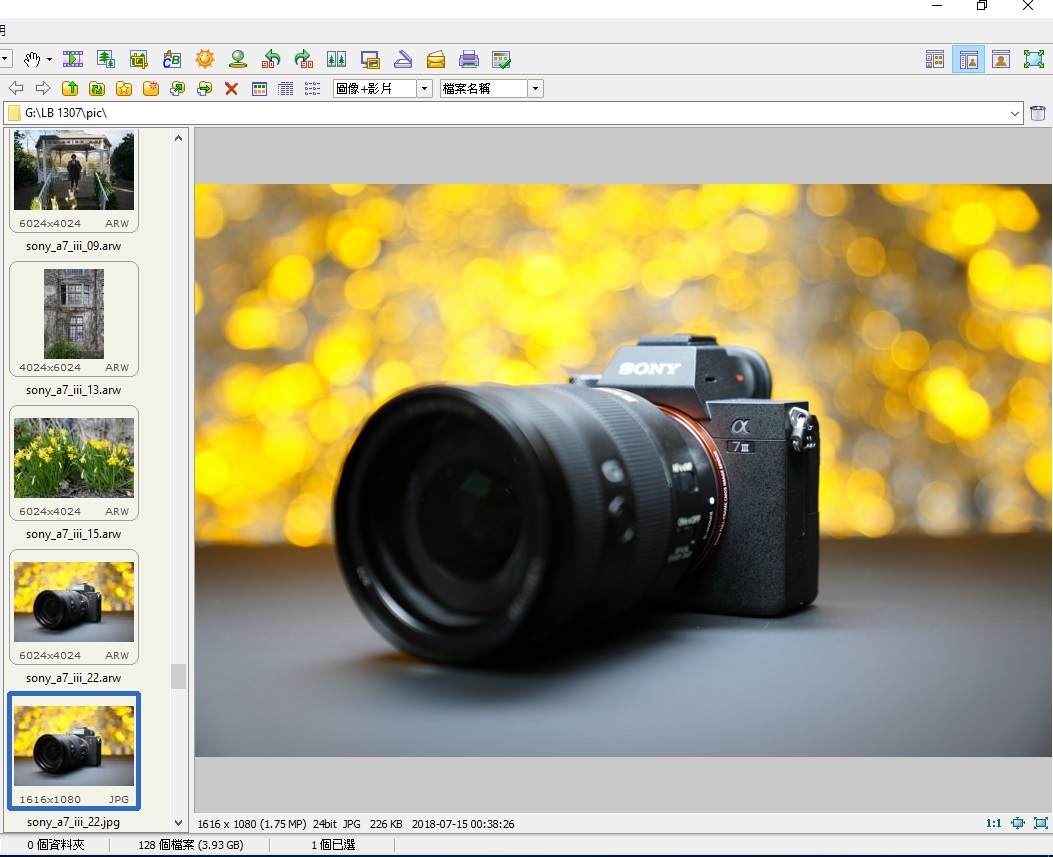The height and width of the screenshot is (857, 1053).
Task: Click the sony_a7_iii_13.arw filename label
Action: 74,390
